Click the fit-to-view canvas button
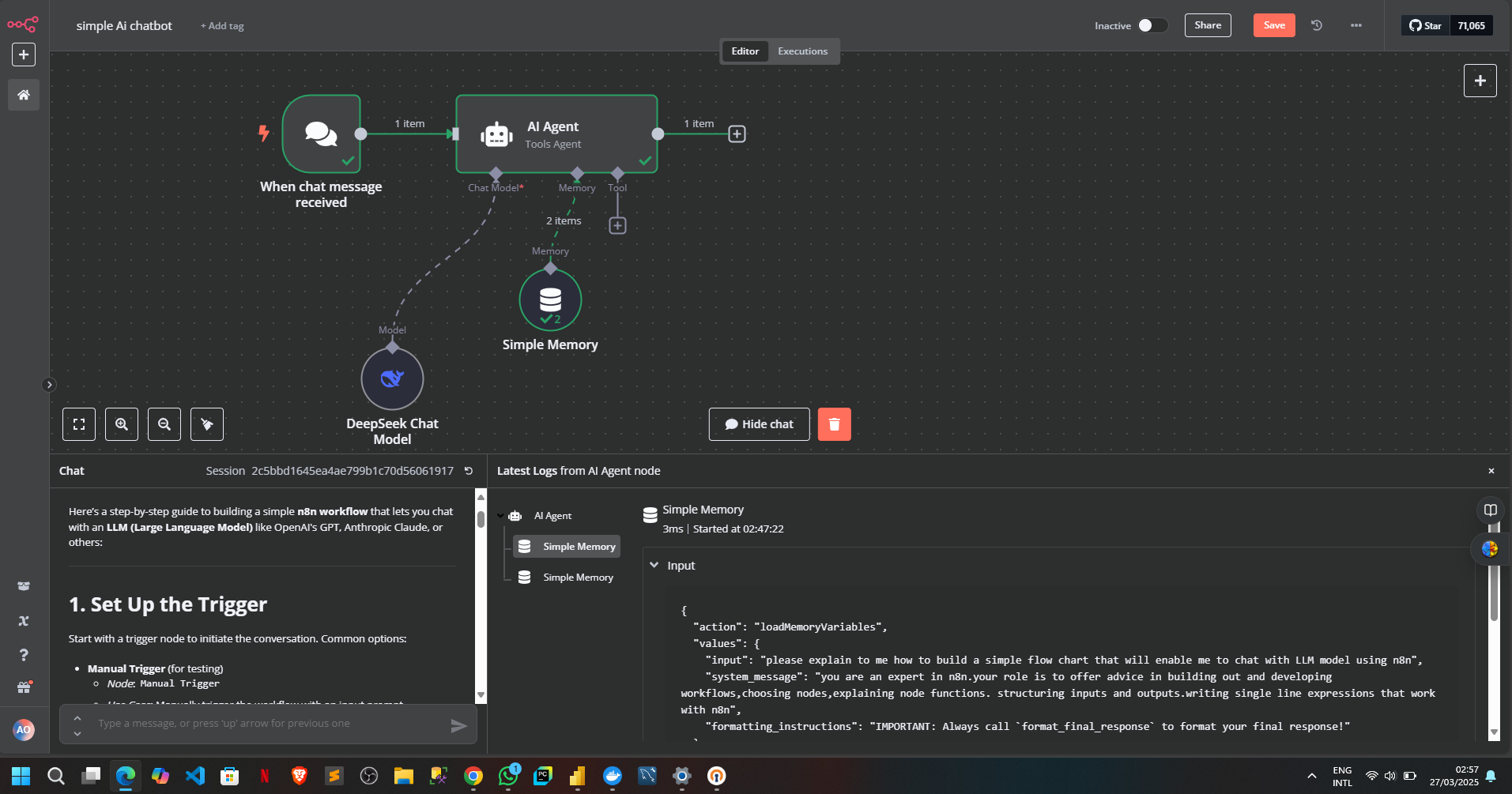1512x794 pixels. (79, 424)
